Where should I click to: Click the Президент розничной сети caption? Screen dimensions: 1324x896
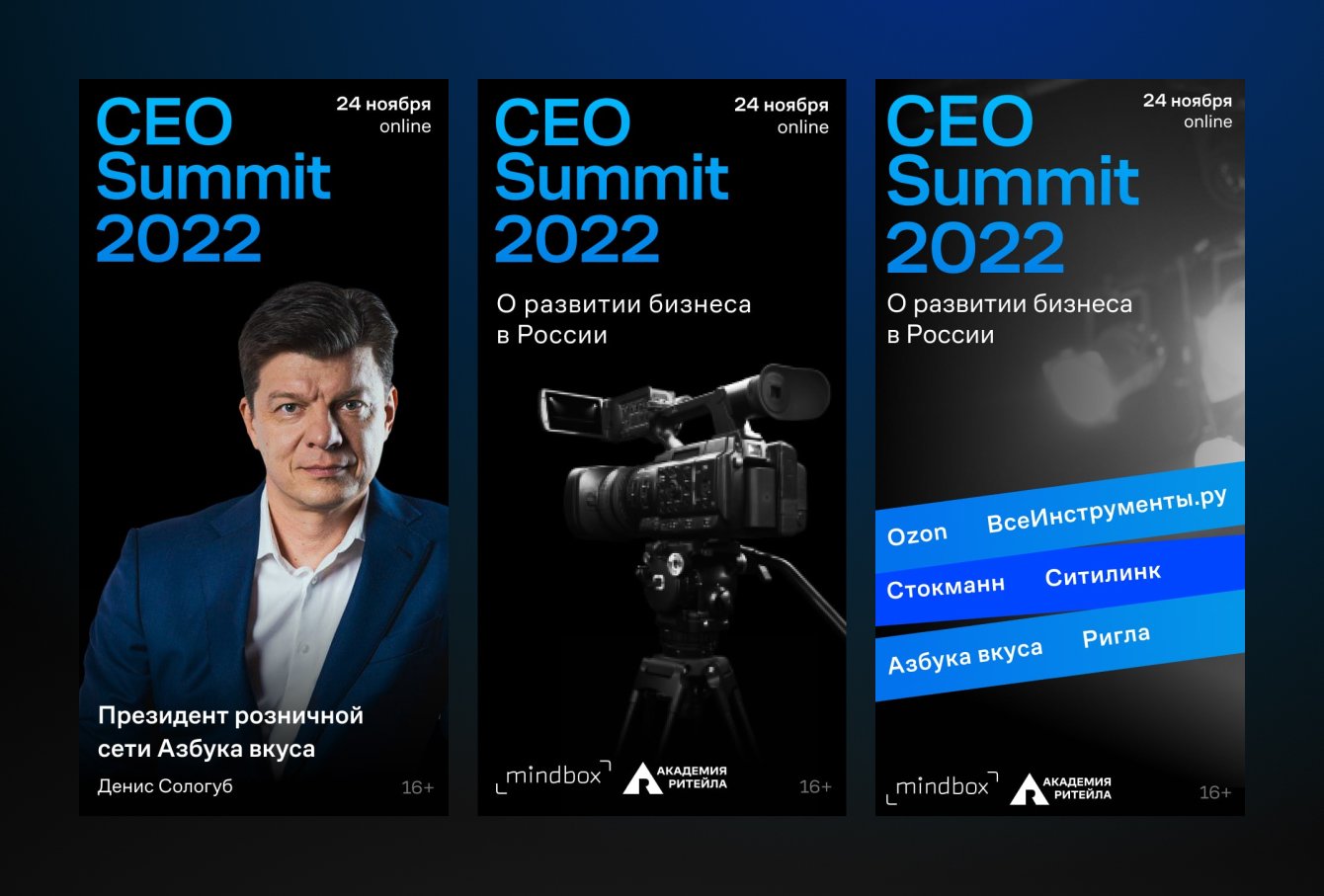pyautogui.click(x=230, y=732)
